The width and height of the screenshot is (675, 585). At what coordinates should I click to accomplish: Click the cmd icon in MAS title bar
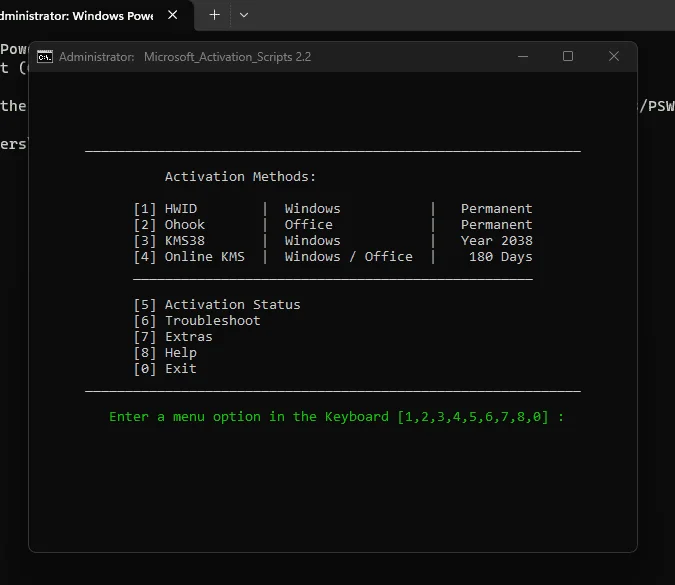tap(45, 57)
